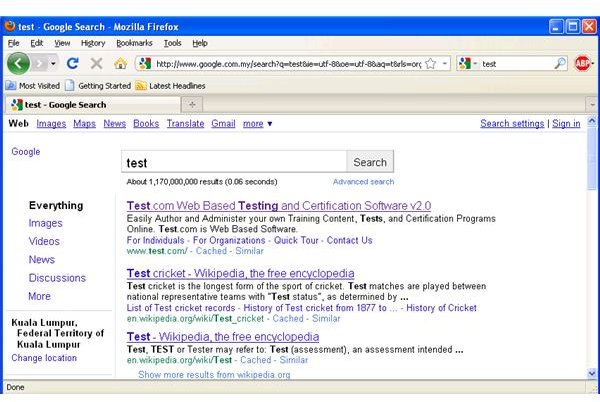Open Cached version of www.test.com result
Screen dimensions: 600x402
point(211,251)
